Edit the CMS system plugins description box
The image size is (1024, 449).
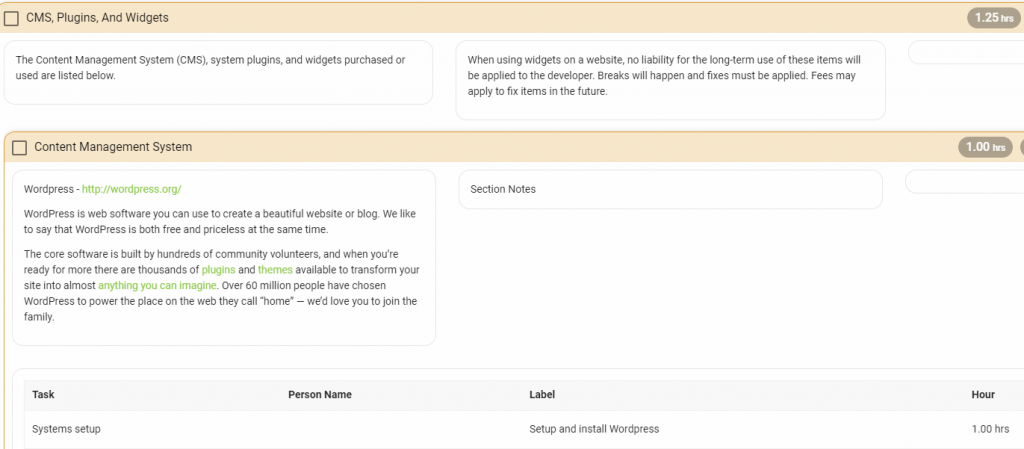point(218,72)
